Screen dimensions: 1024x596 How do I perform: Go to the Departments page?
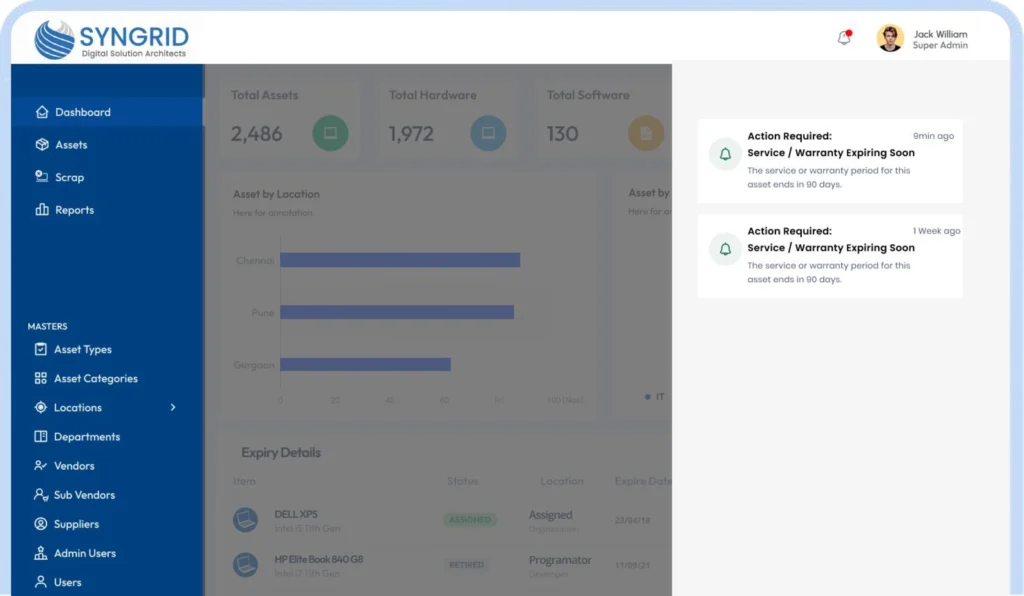86,437
